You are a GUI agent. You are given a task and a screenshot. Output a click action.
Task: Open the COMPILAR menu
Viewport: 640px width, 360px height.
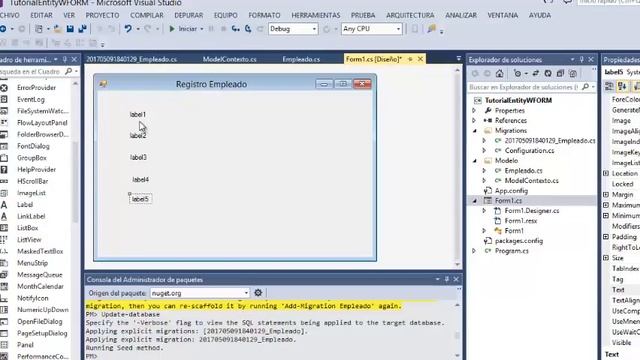point(147,15)
